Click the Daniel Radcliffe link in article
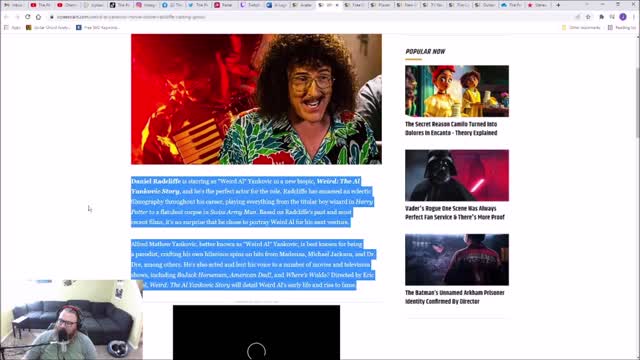 (x=156, y=181)
